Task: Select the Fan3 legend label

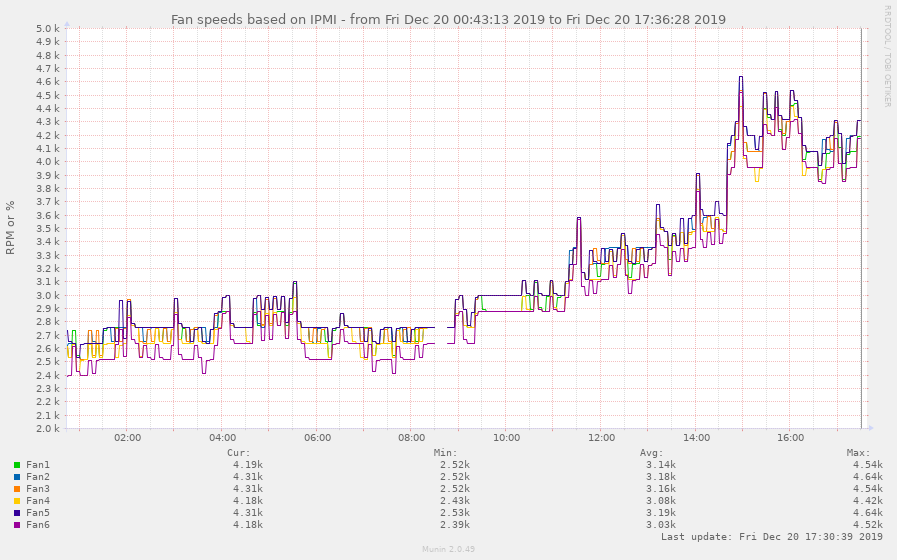Action: coord(38,489)
